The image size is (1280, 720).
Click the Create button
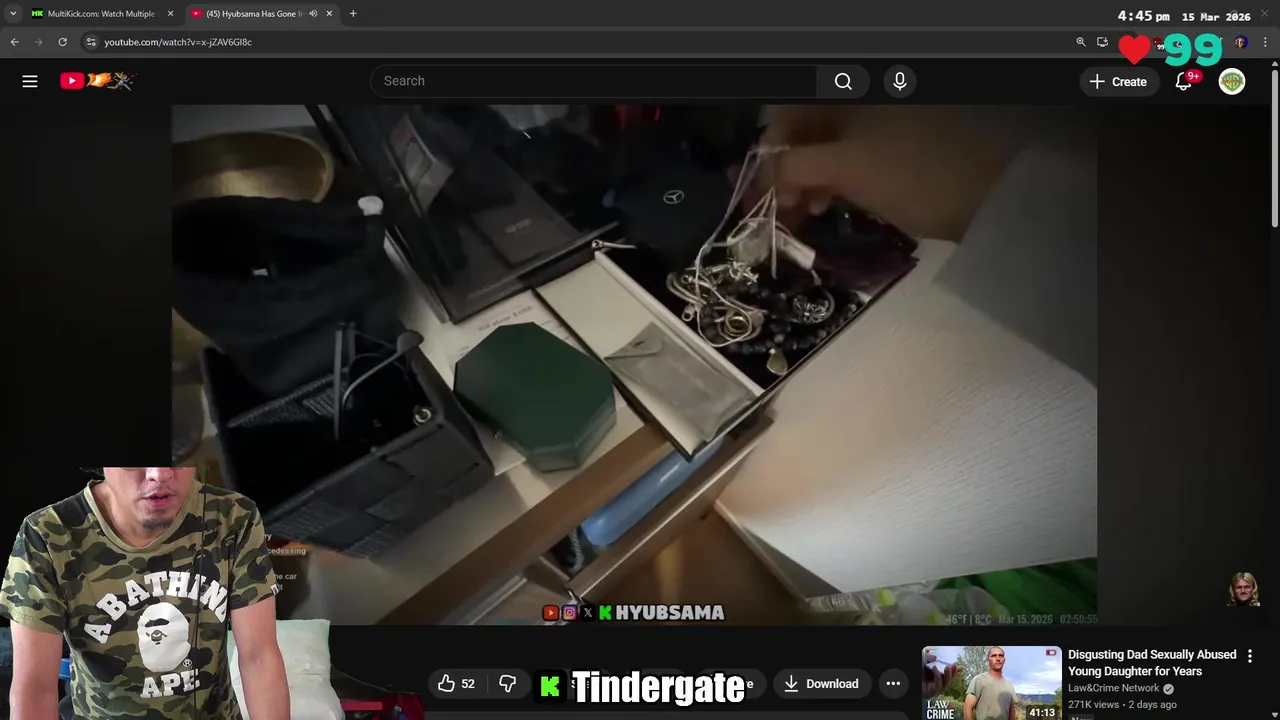click(1118, 81)
